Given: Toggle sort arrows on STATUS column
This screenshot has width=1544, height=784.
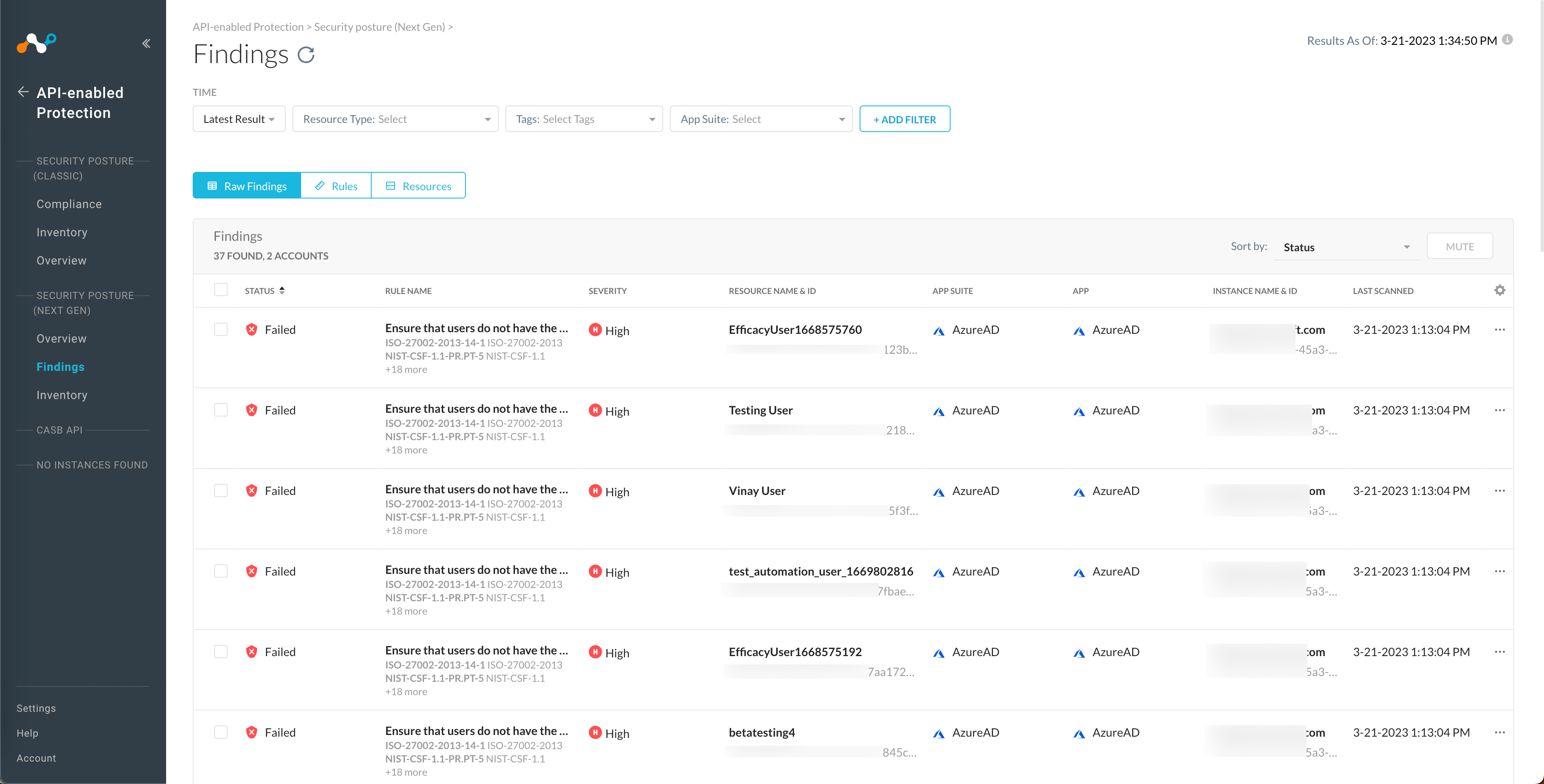Looking at the screenshot, I should pyautogui.click(x=282, y=290).
